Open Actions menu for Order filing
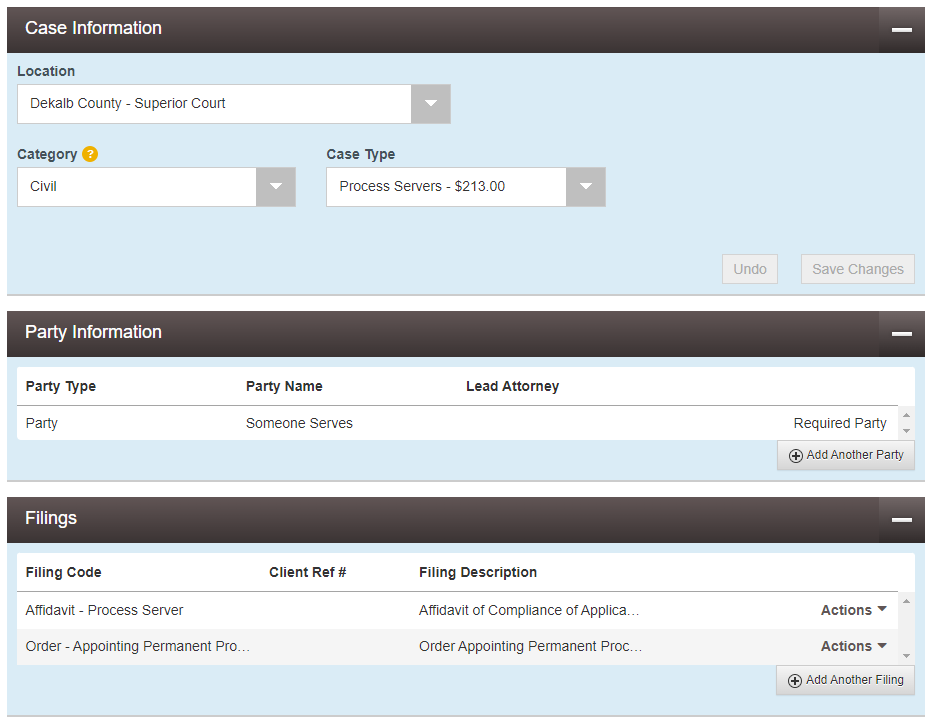The height and width of the screenshot is (722, 932). [x=853, y=646]
